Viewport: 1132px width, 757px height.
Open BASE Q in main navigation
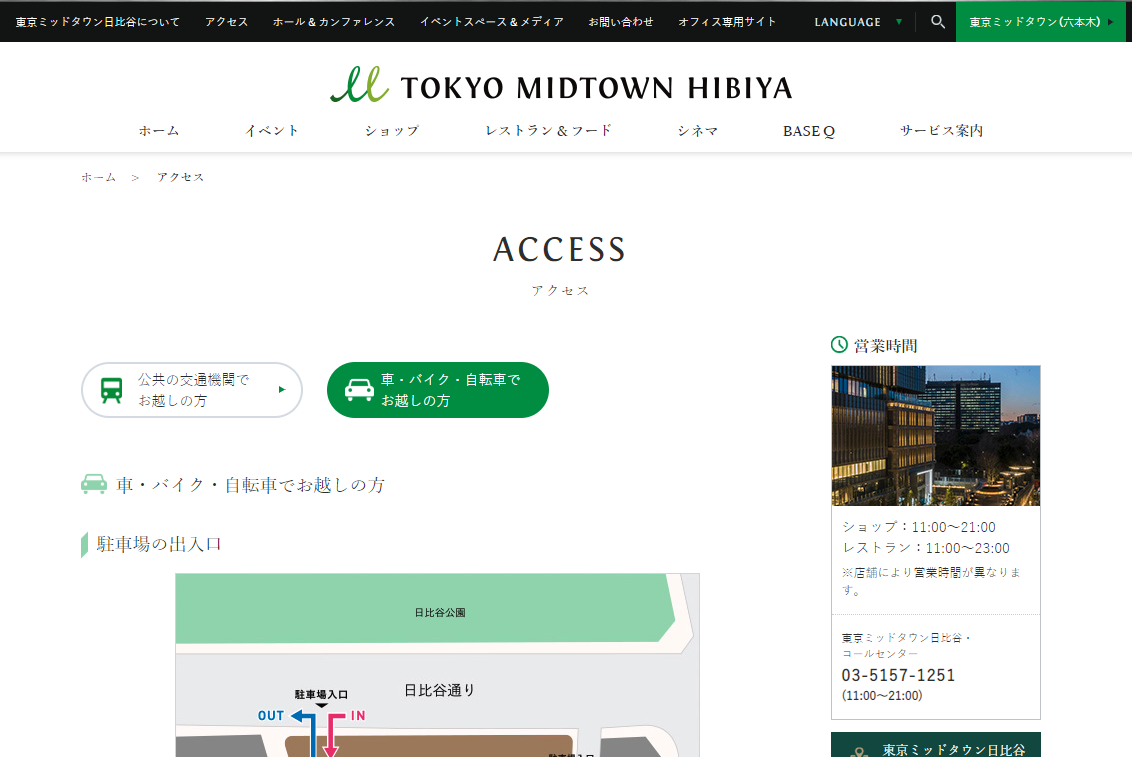809,131
